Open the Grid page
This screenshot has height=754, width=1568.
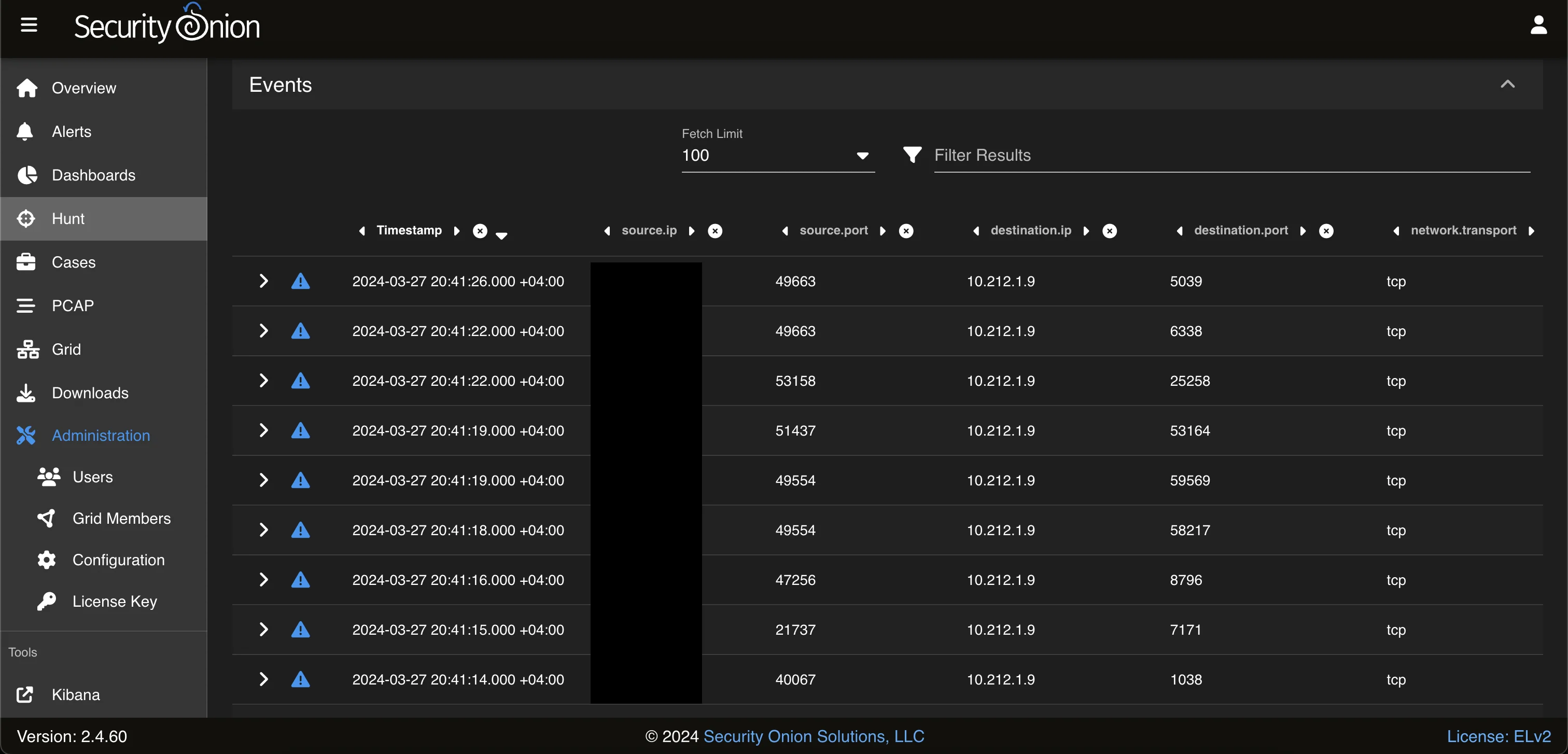104,350
